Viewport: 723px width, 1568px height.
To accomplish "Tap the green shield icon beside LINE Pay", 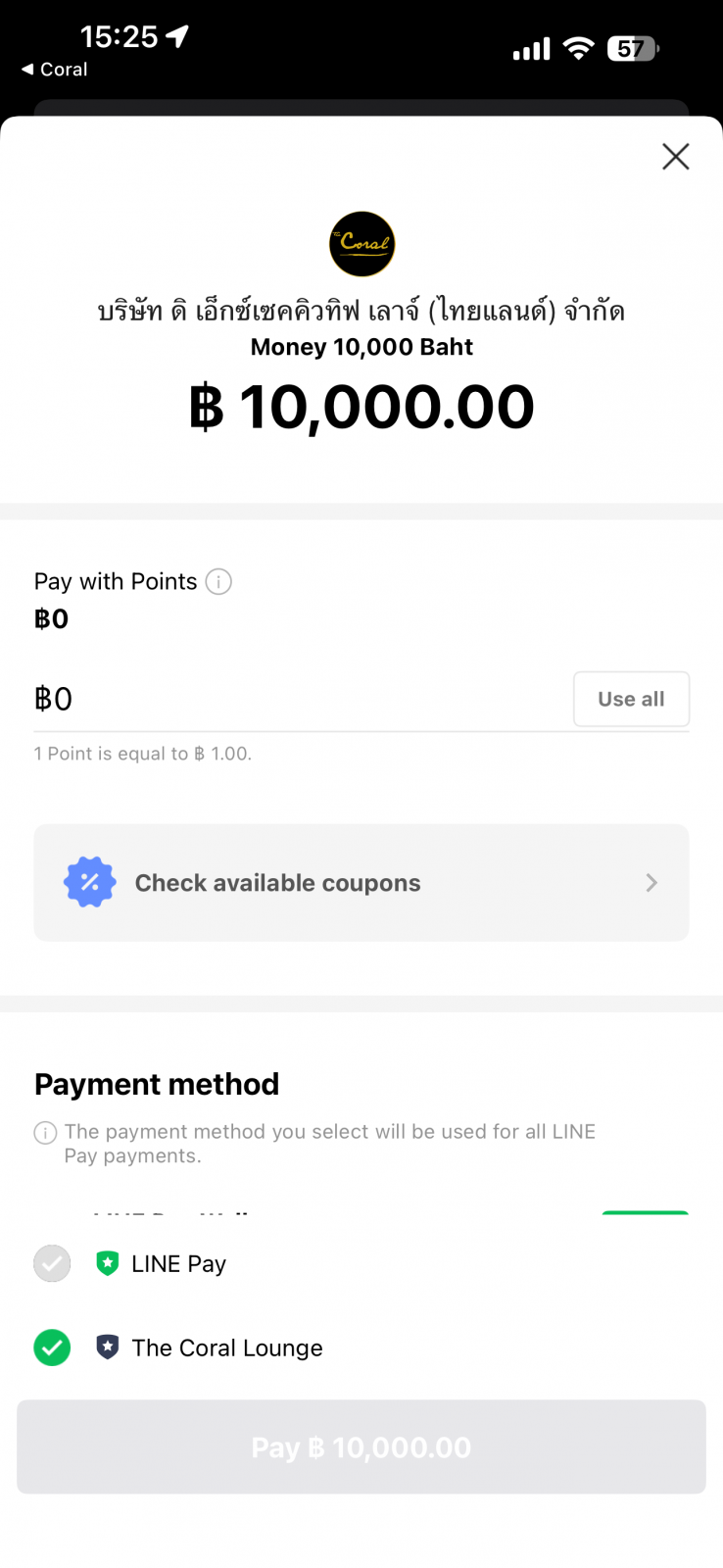I will click(x=108, y=1263).
